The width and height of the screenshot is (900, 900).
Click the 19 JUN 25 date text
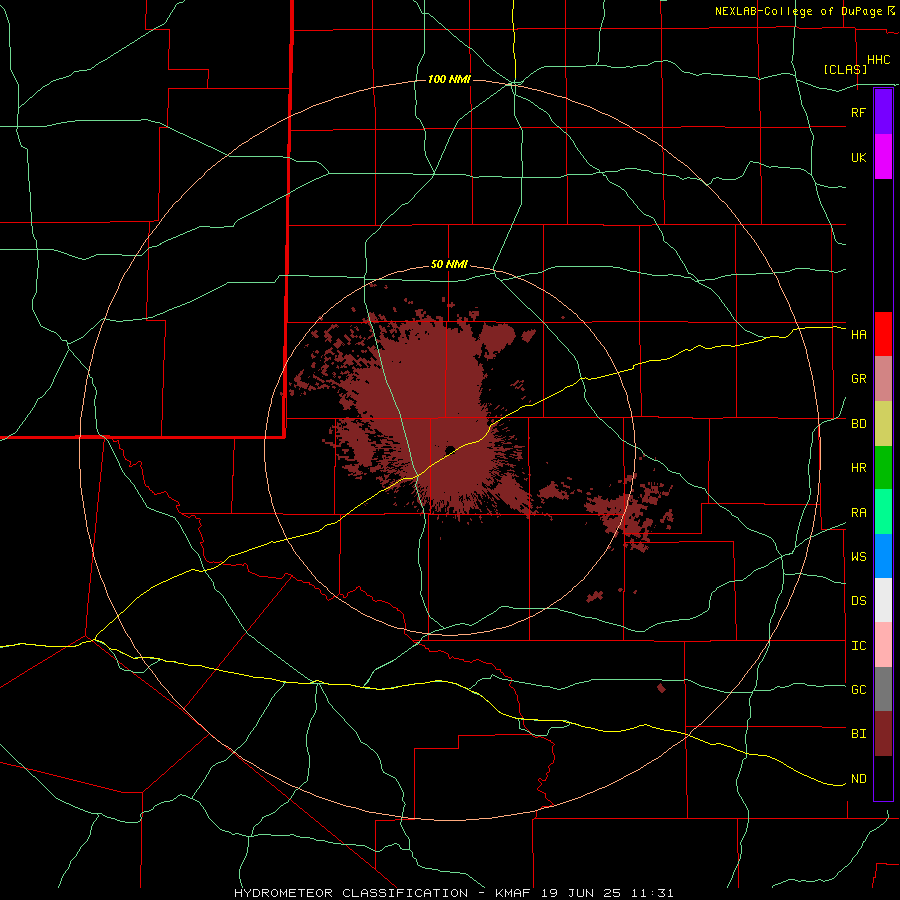click(x=581, y=893)
